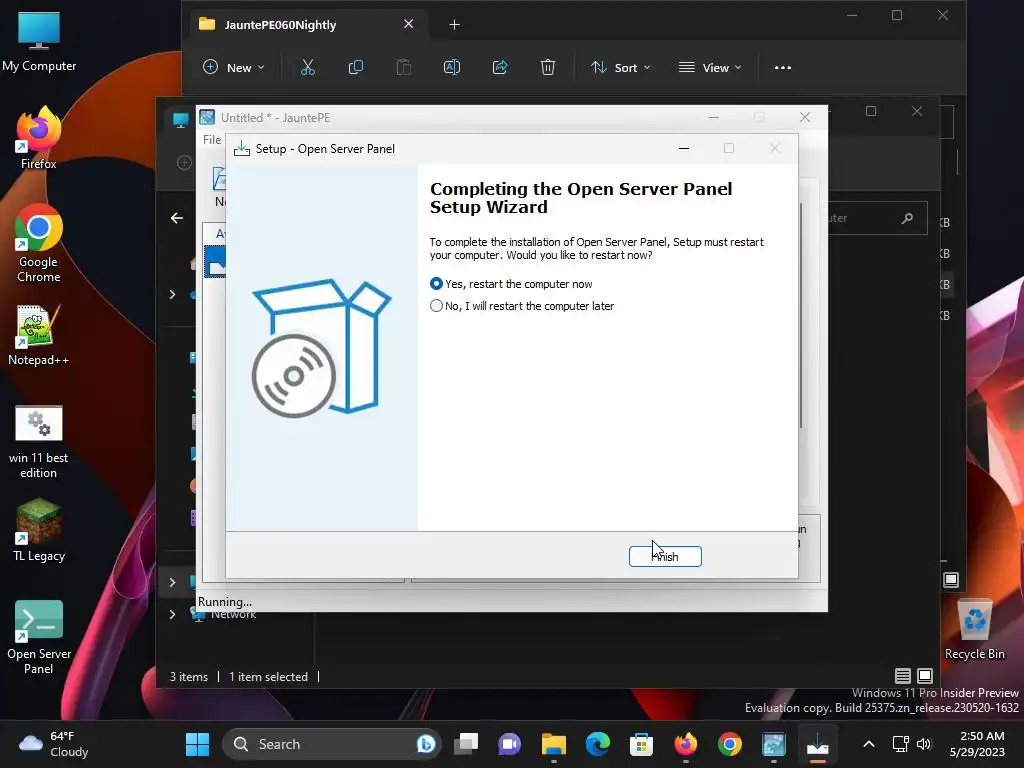
Task: Click the taskbar Search box
Action: [332, 744]
